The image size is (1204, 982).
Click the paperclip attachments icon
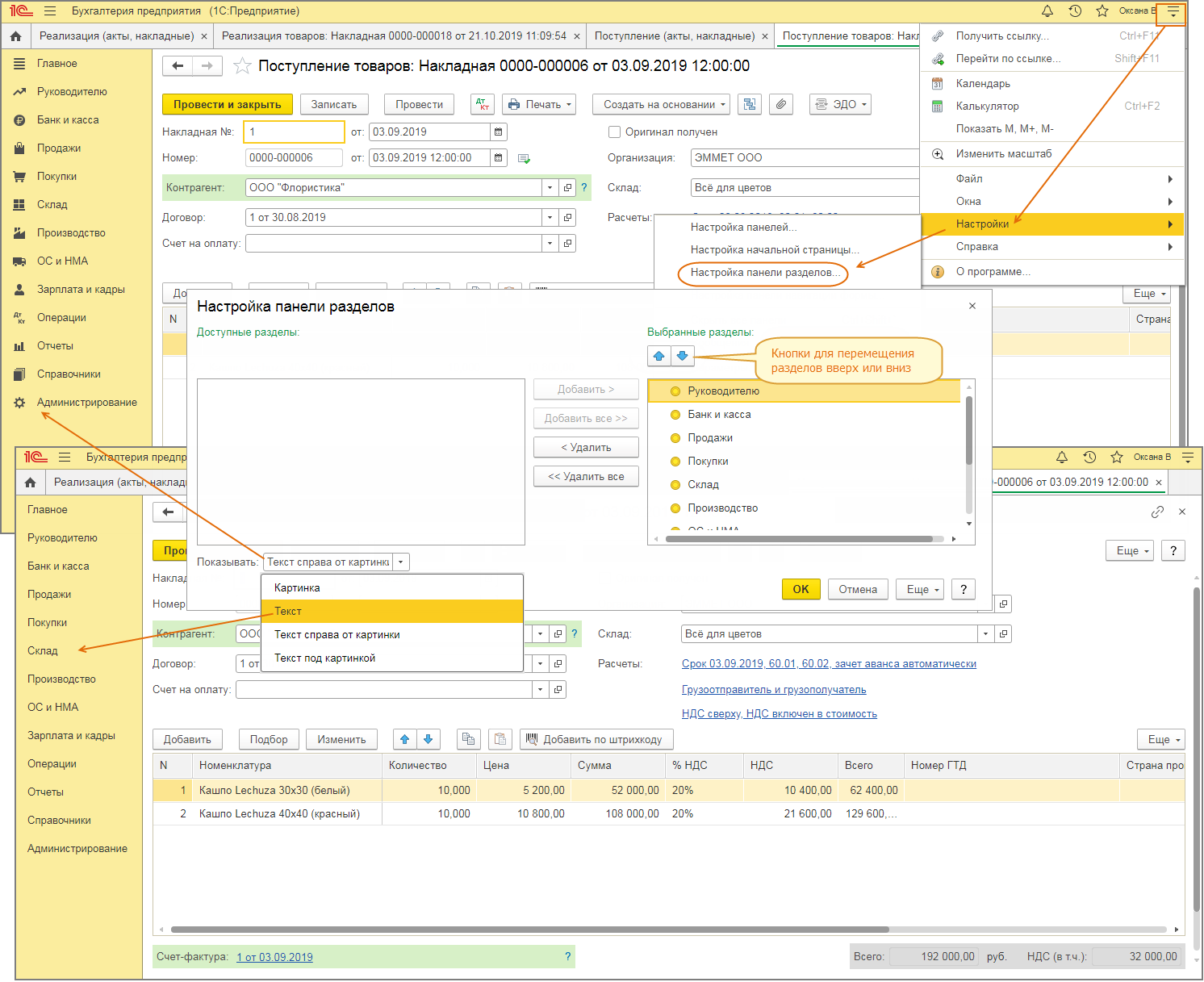[x=780, y=105]
